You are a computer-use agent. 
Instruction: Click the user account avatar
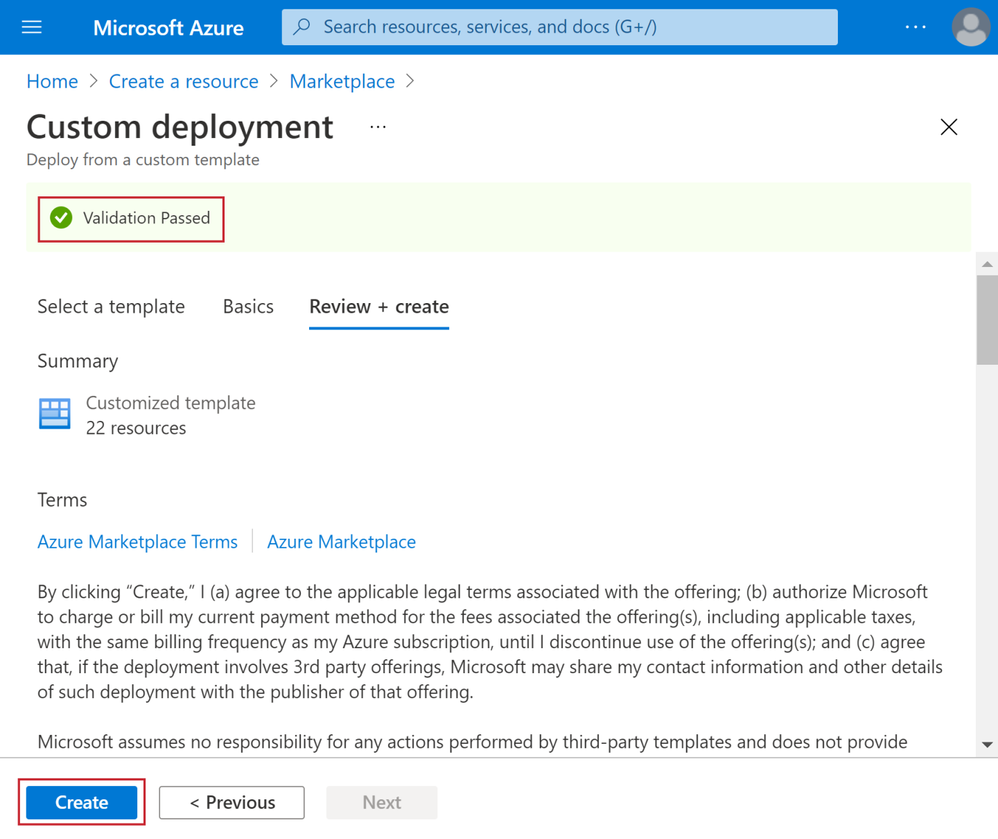[969, 27]
